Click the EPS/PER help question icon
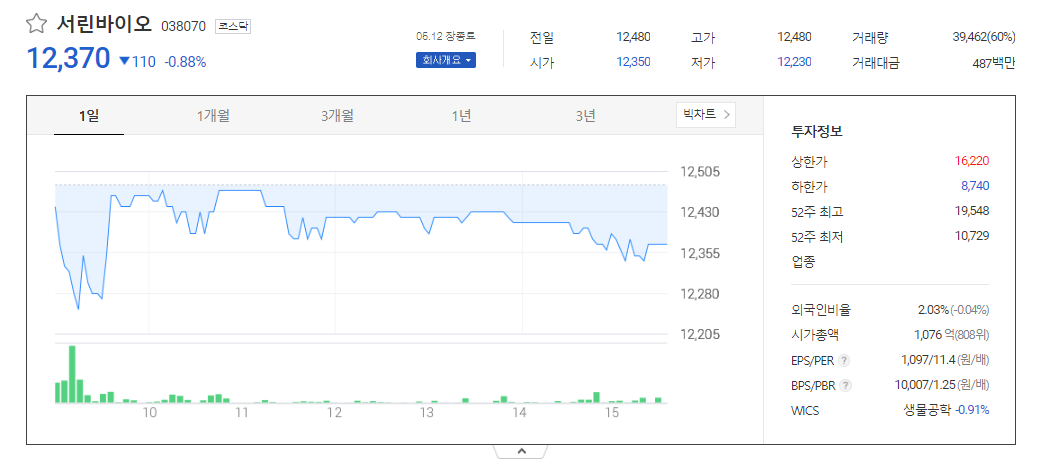Screen dimensions: 1045x470 point(844,361)
